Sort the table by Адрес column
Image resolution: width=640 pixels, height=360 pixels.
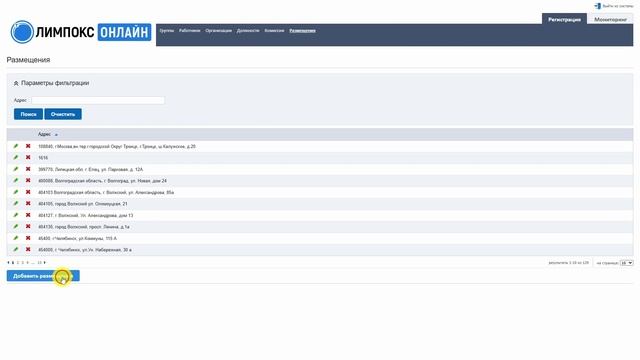44,134
